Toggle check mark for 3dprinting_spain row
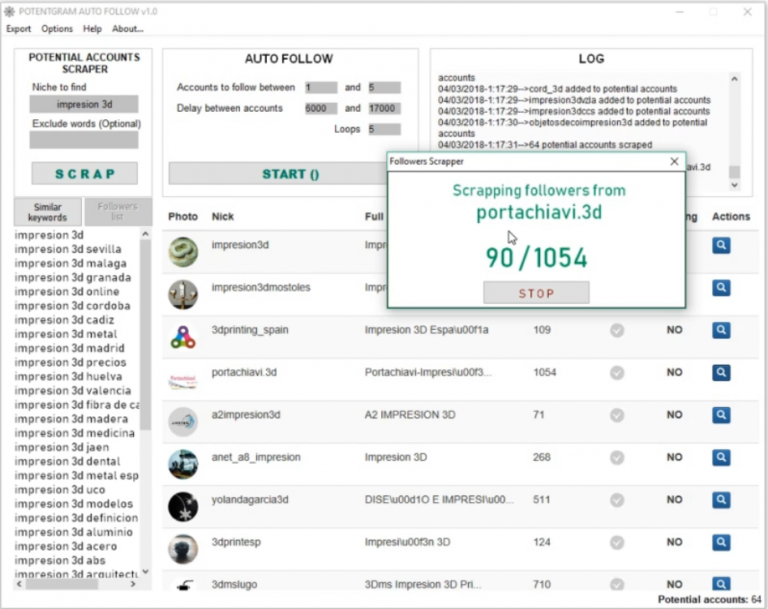 pos(617,330)
